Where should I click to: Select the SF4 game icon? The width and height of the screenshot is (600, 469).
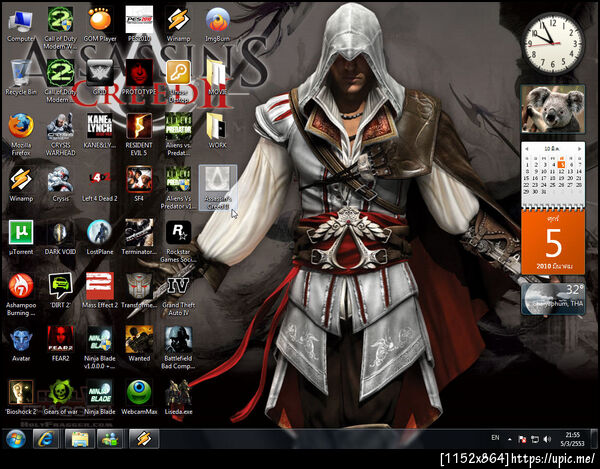(139, 184)
